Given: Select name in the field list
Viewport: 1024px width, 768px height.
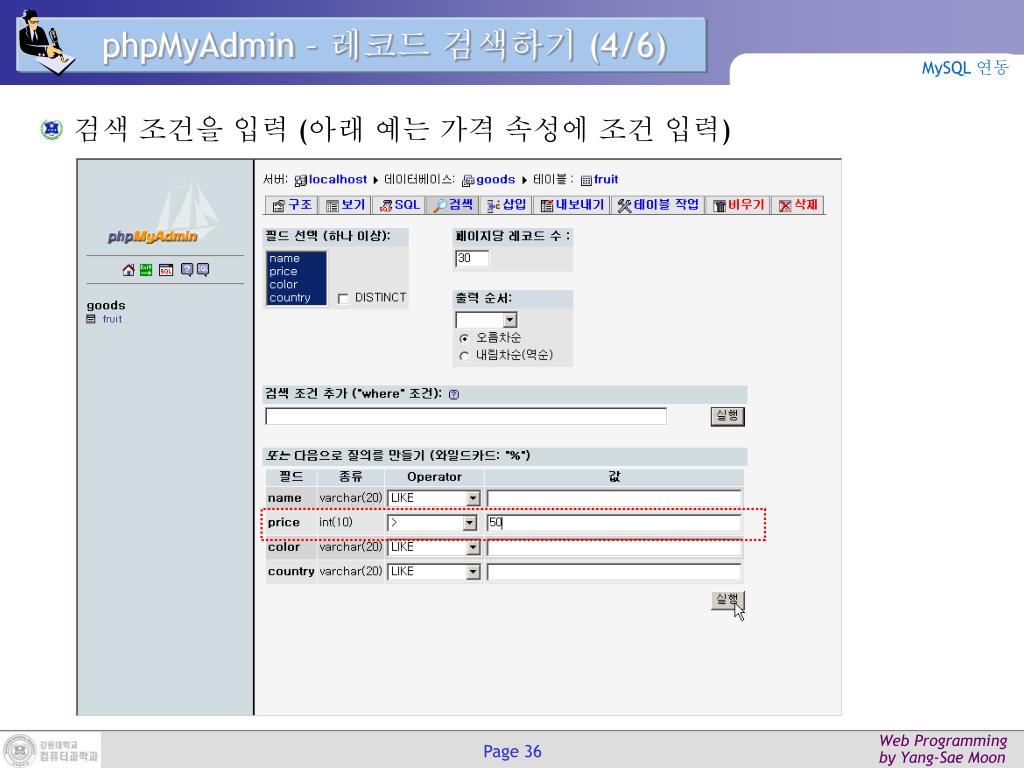Looking at the screenshot, I should 296,259.
